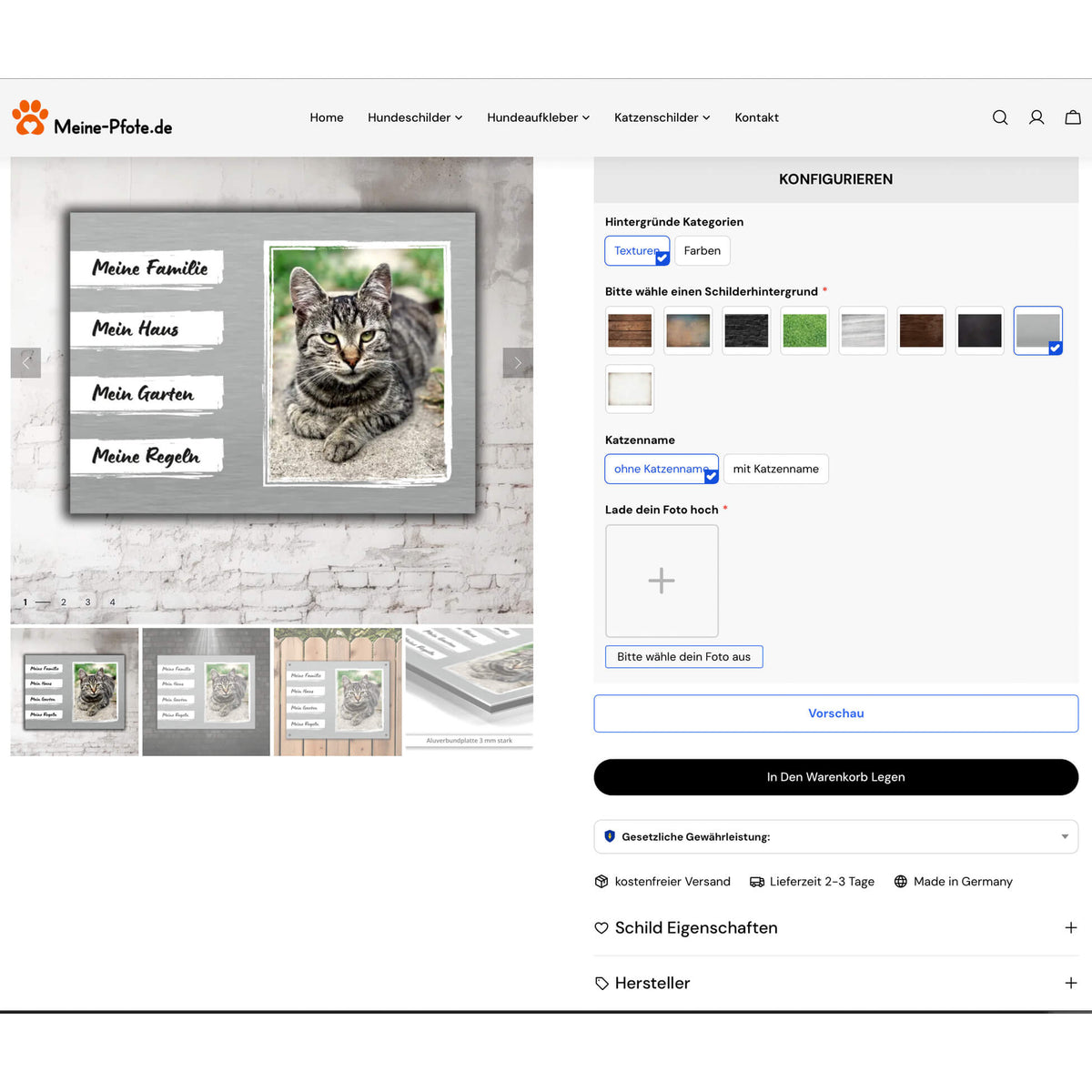Select the white vignette paper background

630,389
